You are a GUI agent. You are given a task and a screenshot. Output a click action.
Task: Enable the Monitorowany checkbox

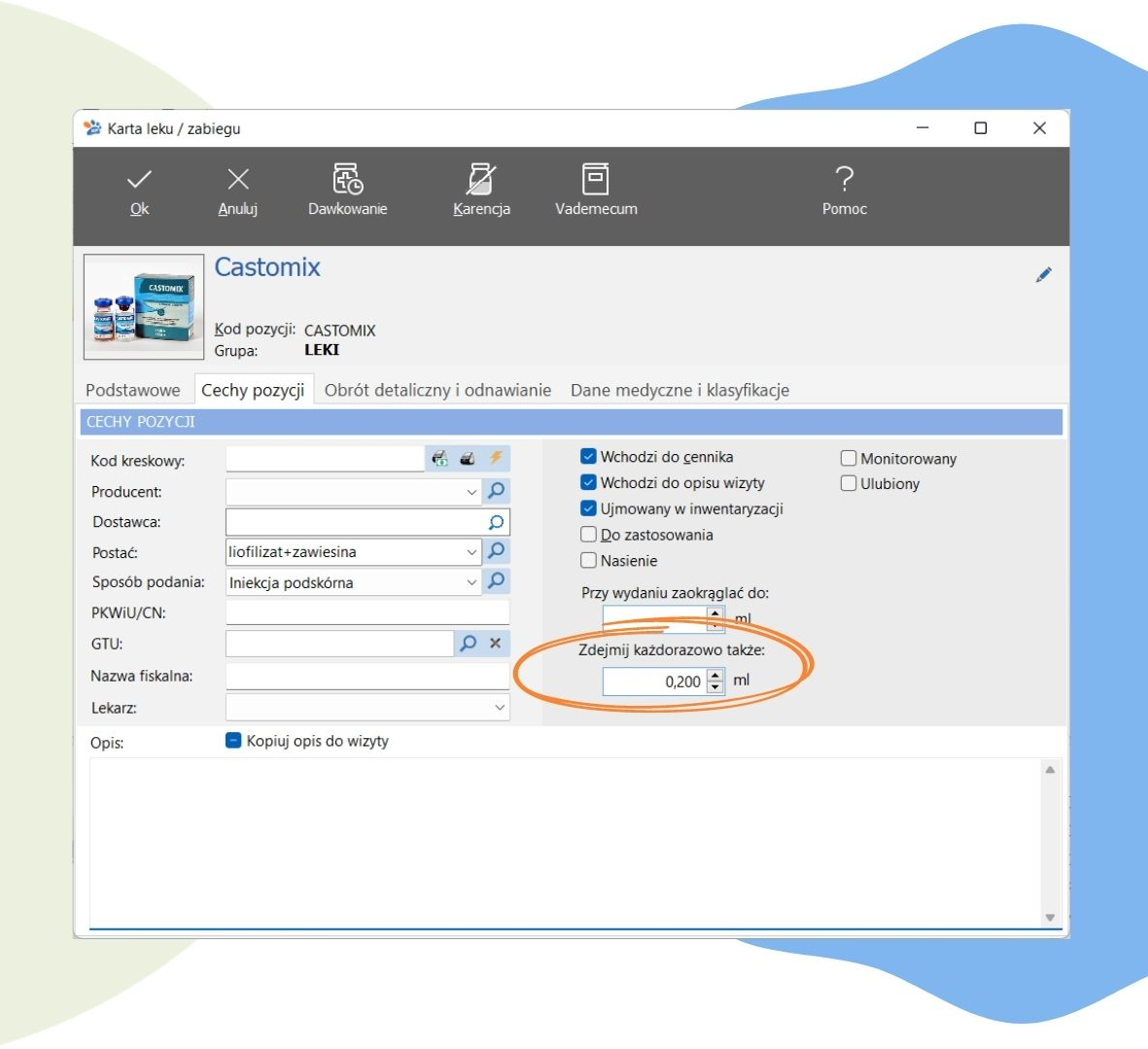point(849,458)
